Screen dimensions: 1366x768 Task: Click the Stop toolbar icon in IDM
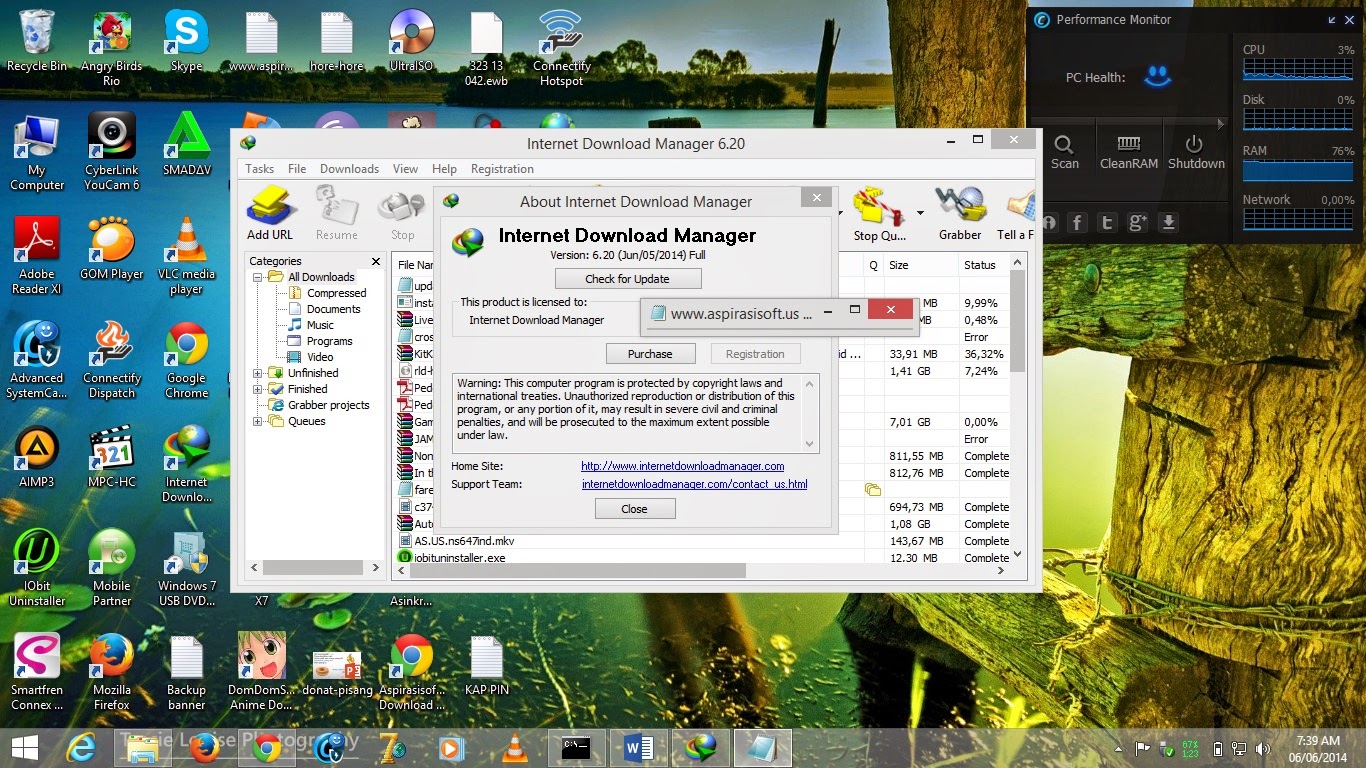(402, 214)
